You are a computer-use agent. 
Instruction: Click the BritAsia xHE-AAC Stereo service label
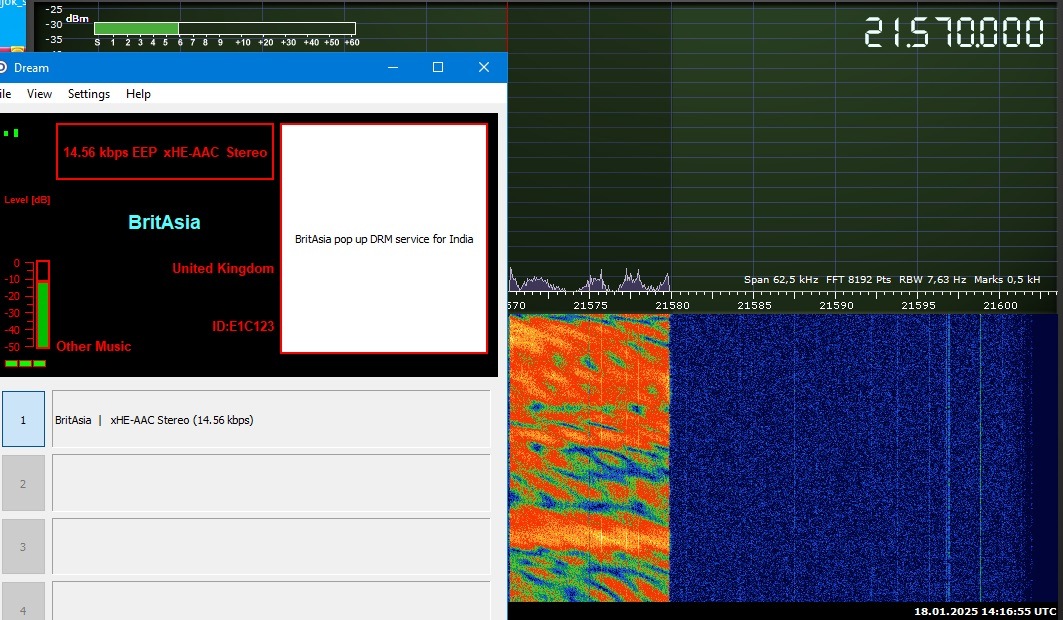tap(154, 420)
